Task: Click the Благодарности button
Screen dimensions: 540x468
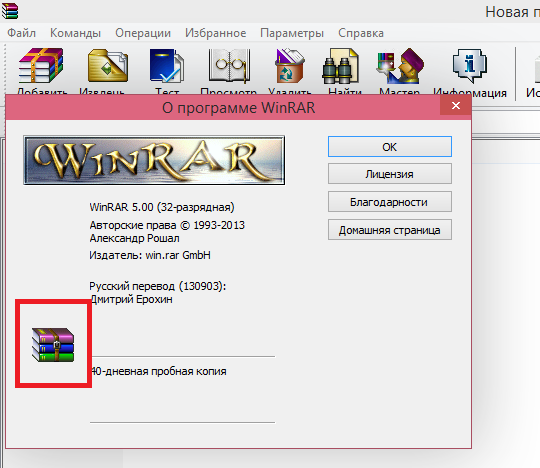Action: coord(390,202)
